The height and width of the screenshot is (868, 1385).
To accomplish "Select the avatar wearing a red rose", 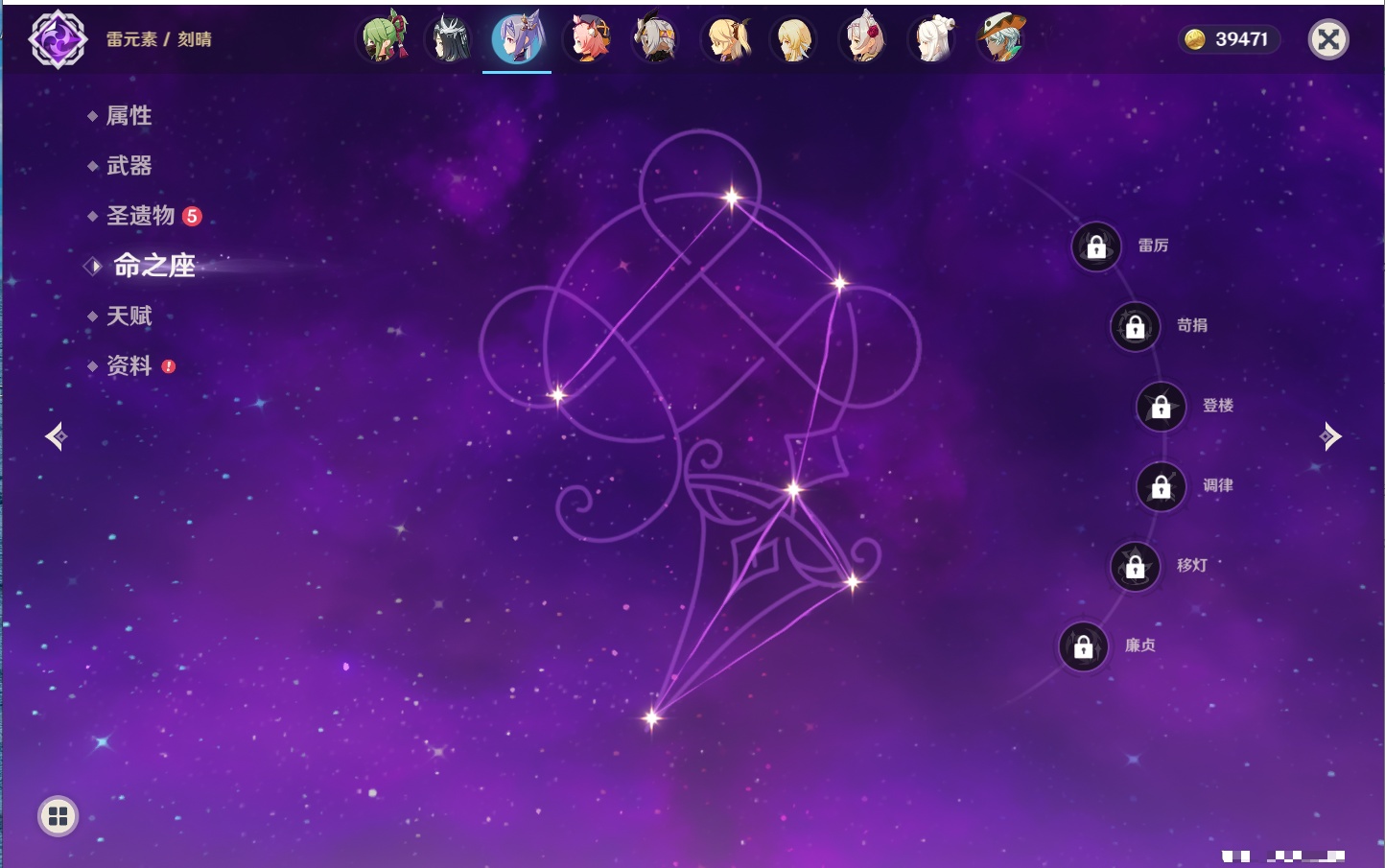I will pyautogui.click(x=863, y=38).
